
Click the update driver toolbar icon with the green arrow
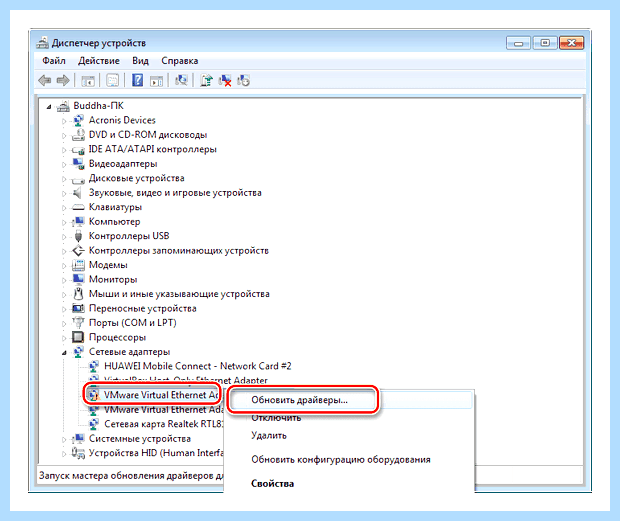206,81
